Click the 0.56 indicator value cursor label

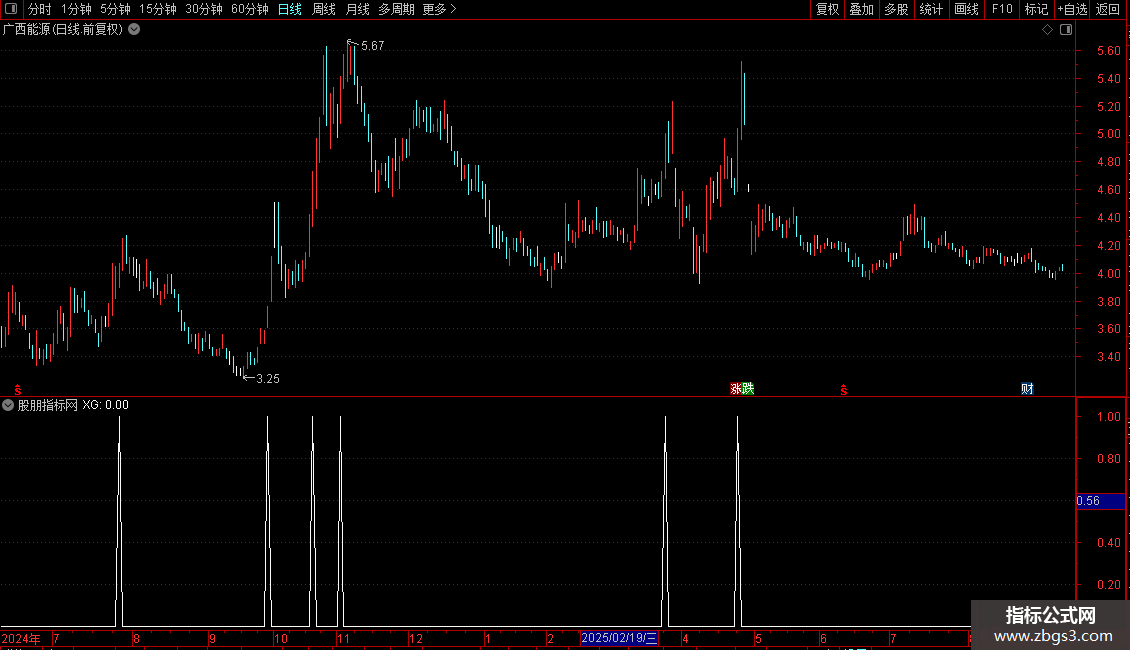tap(1100, 501)
